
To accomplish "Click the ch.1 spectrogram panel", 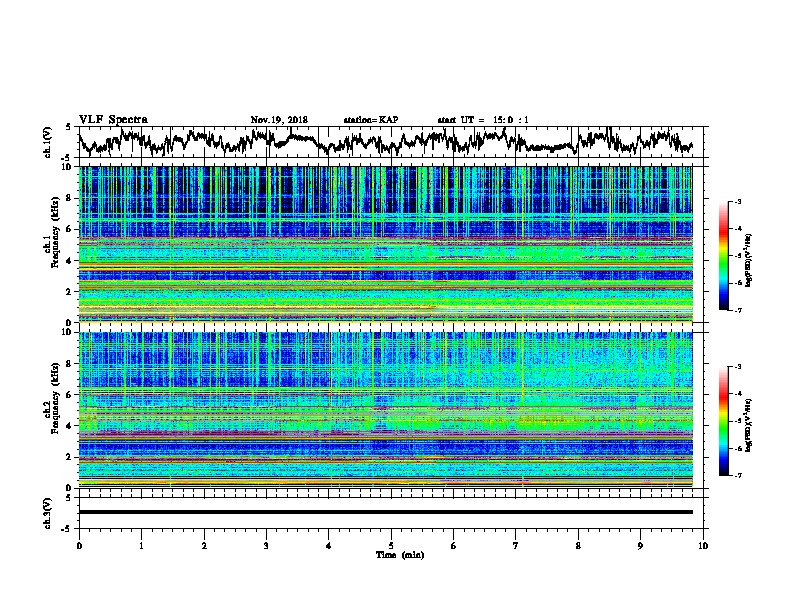I will (x=385, y=244).
